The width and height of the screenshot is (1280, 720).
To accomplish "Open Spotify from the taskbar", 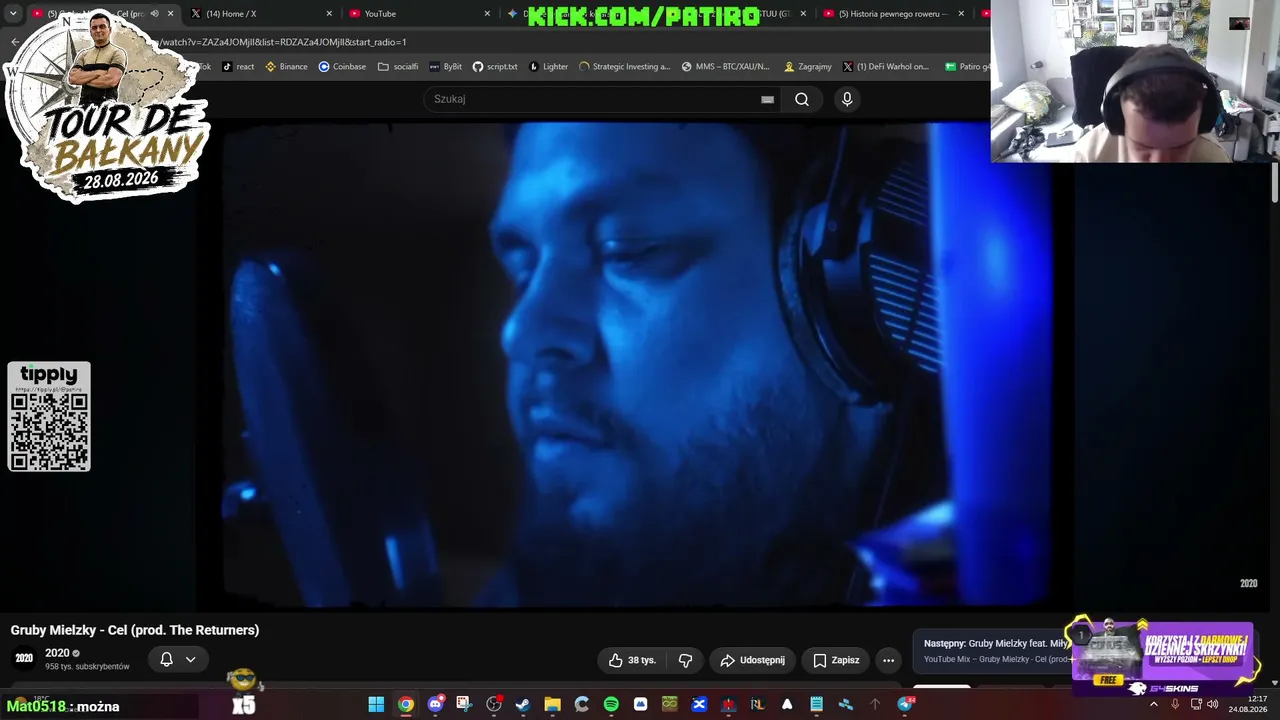I will click(611, 704).
